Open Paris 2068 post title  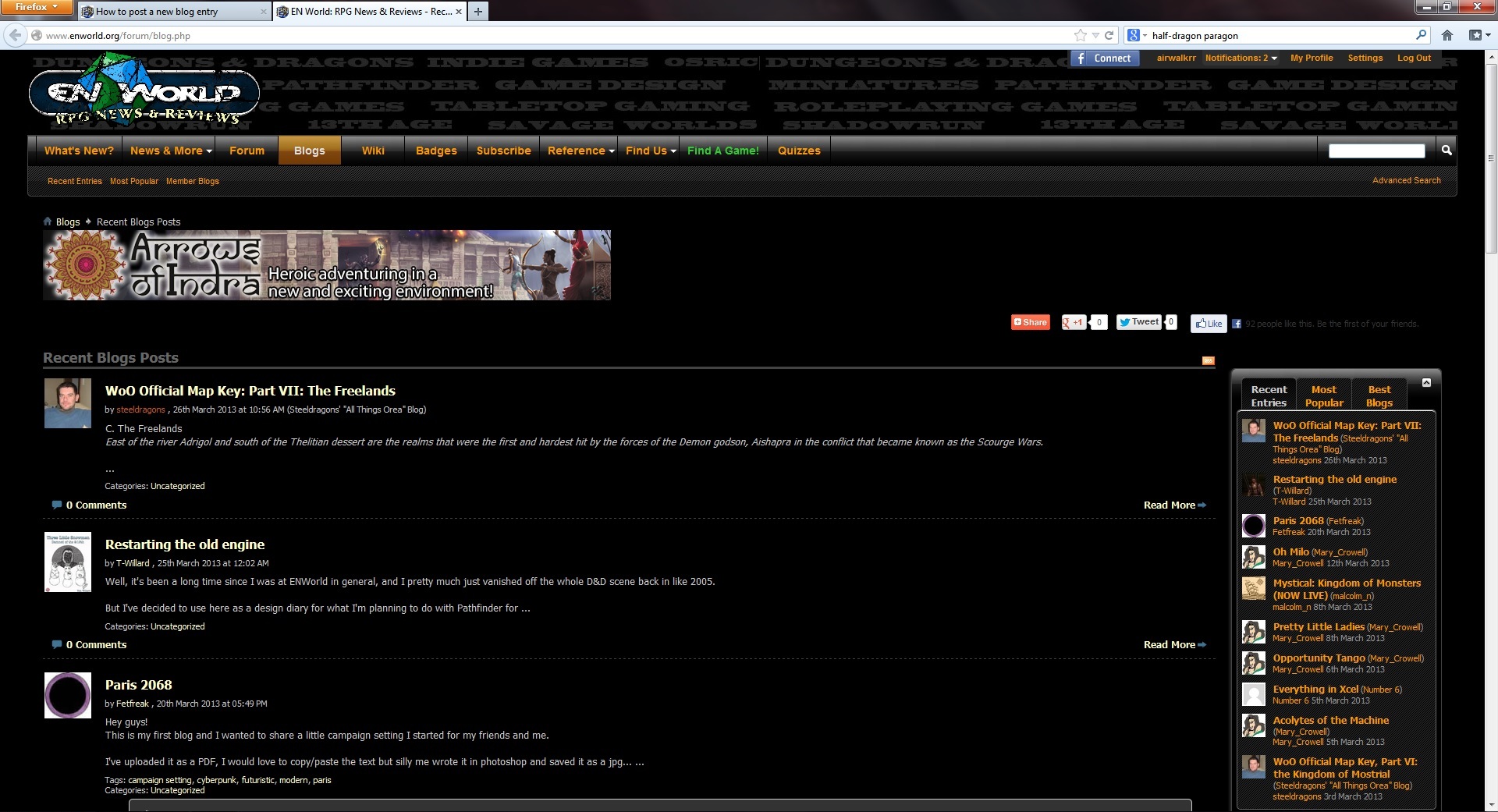[138, 685]
